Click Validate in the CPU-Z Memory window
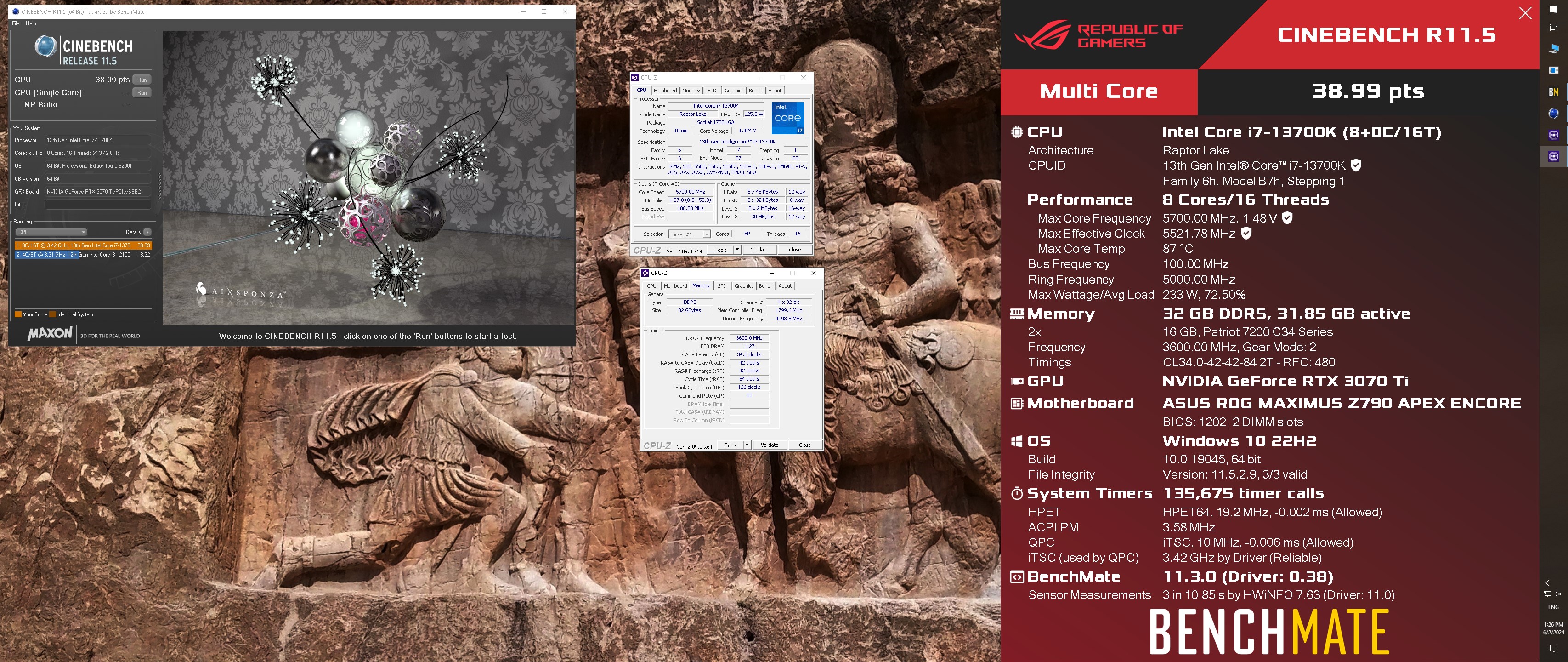Screen dimensions: 1568x662 (x=770, y=445)
